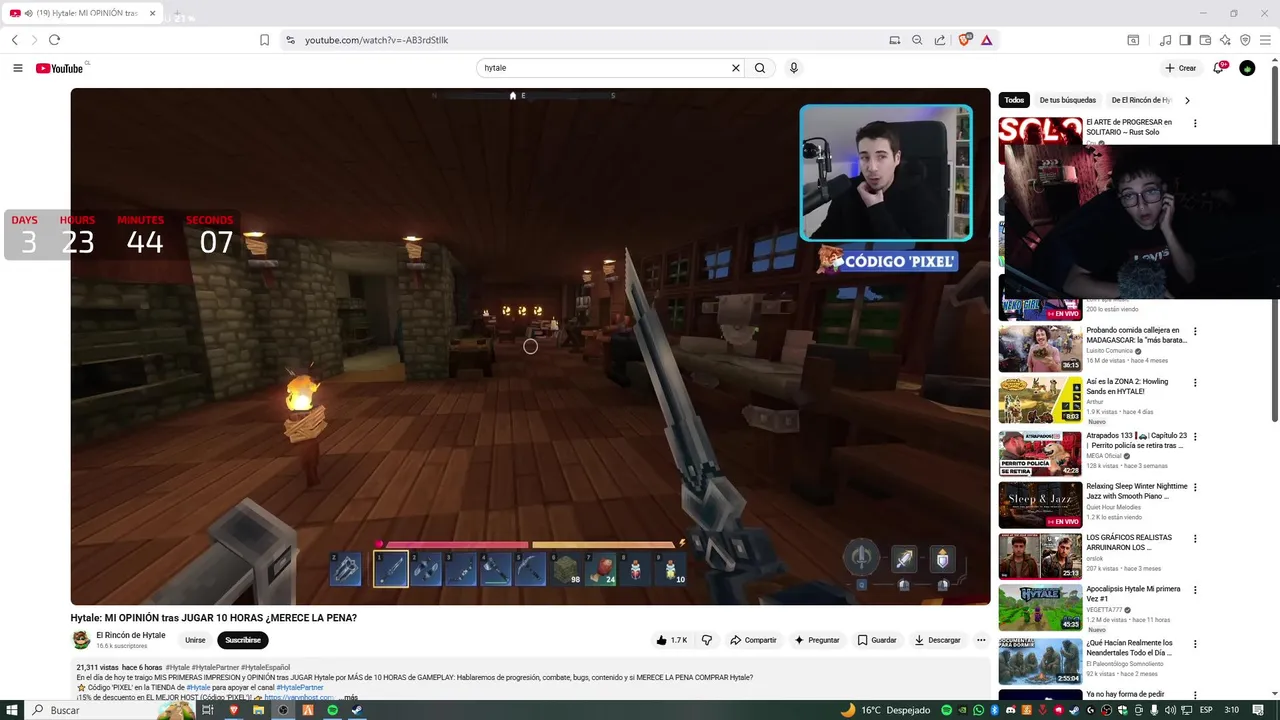This screenshot has width=1280, height=720.
Task: Open the El Rincón de Hytale channel avatar
Action: (81, 640)
